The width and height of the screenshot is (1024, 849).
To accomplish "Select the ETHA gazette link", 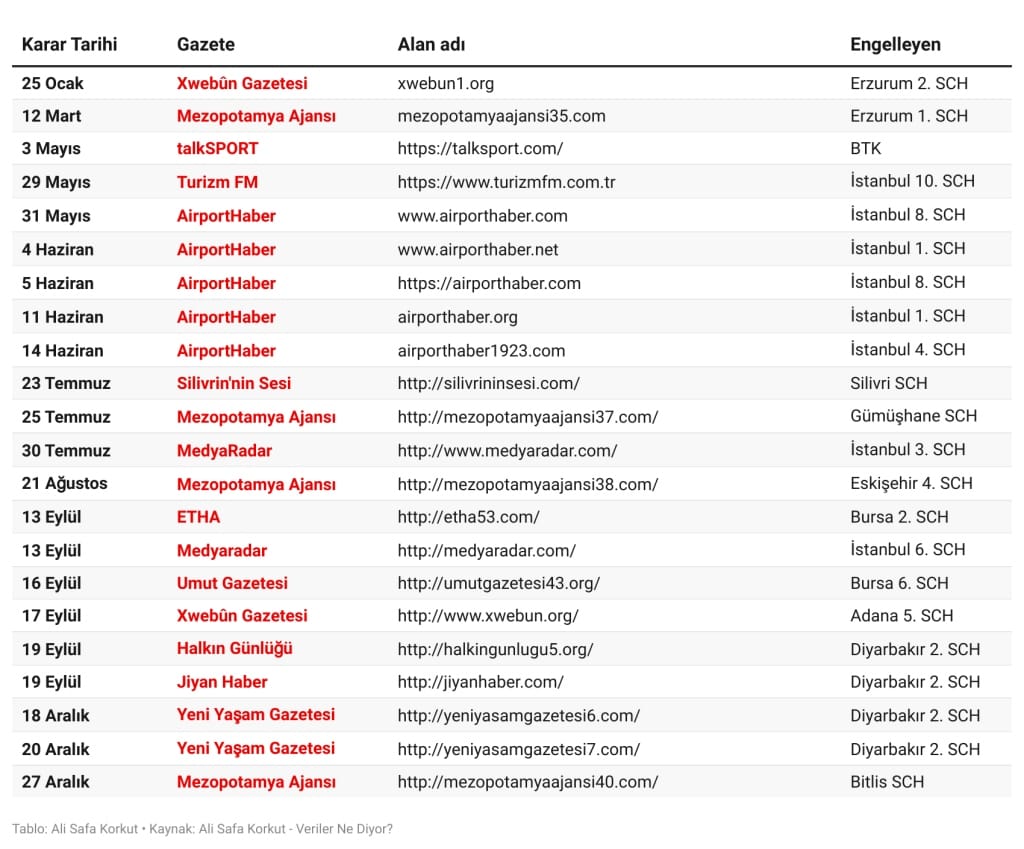I will pyautogui.click(x=198, y=517).
